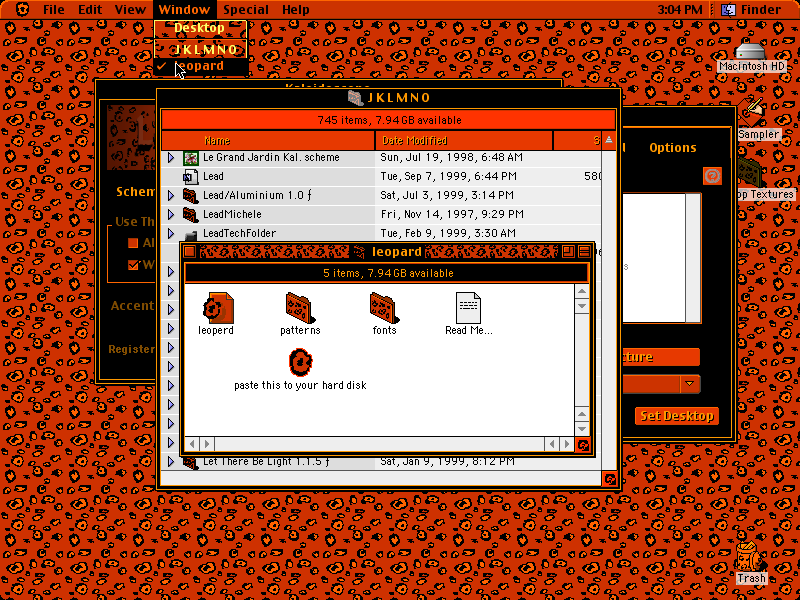Open the patterns folder icon

point(299,308)
